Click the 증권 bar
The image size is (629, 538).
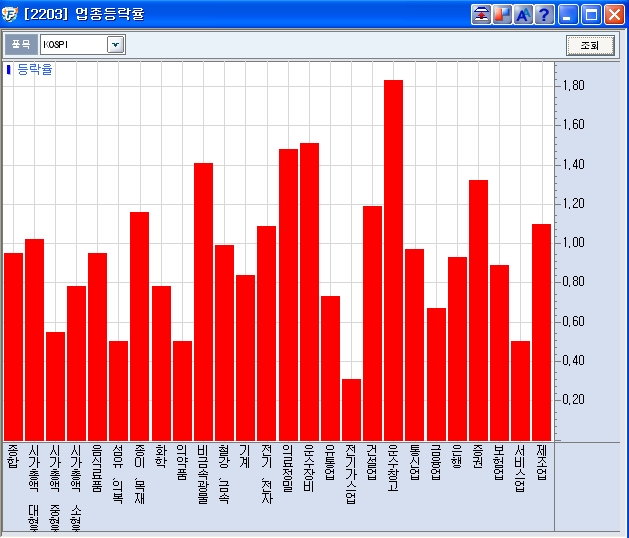(x=478, y=310)
